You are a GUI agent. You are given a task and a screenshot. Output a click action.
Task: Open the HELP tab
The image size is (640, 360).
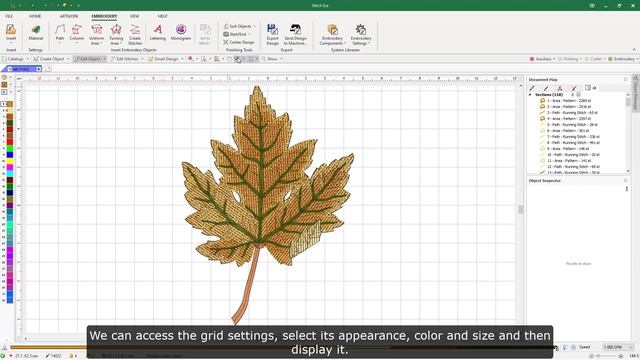pyautogui.click(x=162, y=16)
